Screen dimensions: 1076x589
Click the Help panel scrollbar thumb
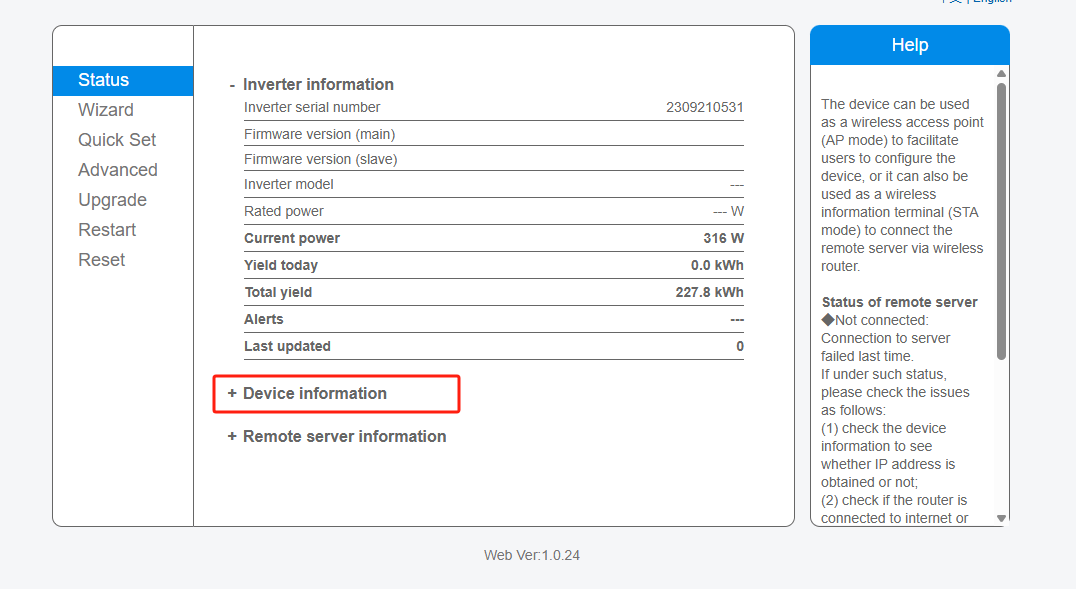[x=1002, y=220]
